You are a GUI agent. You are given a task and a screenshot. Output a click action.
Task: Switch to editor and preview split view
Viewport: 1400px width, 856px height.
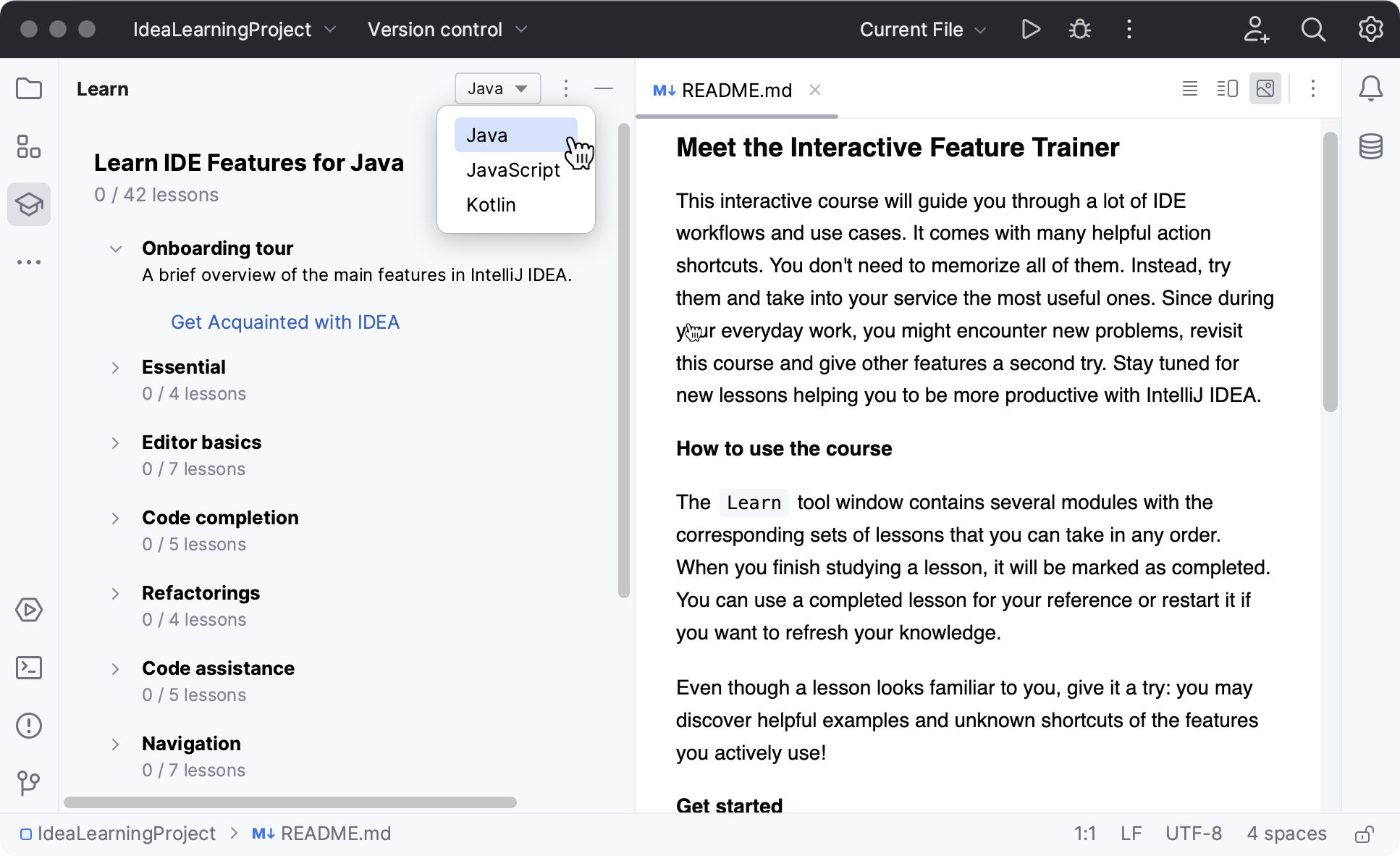coord(1228,89)
